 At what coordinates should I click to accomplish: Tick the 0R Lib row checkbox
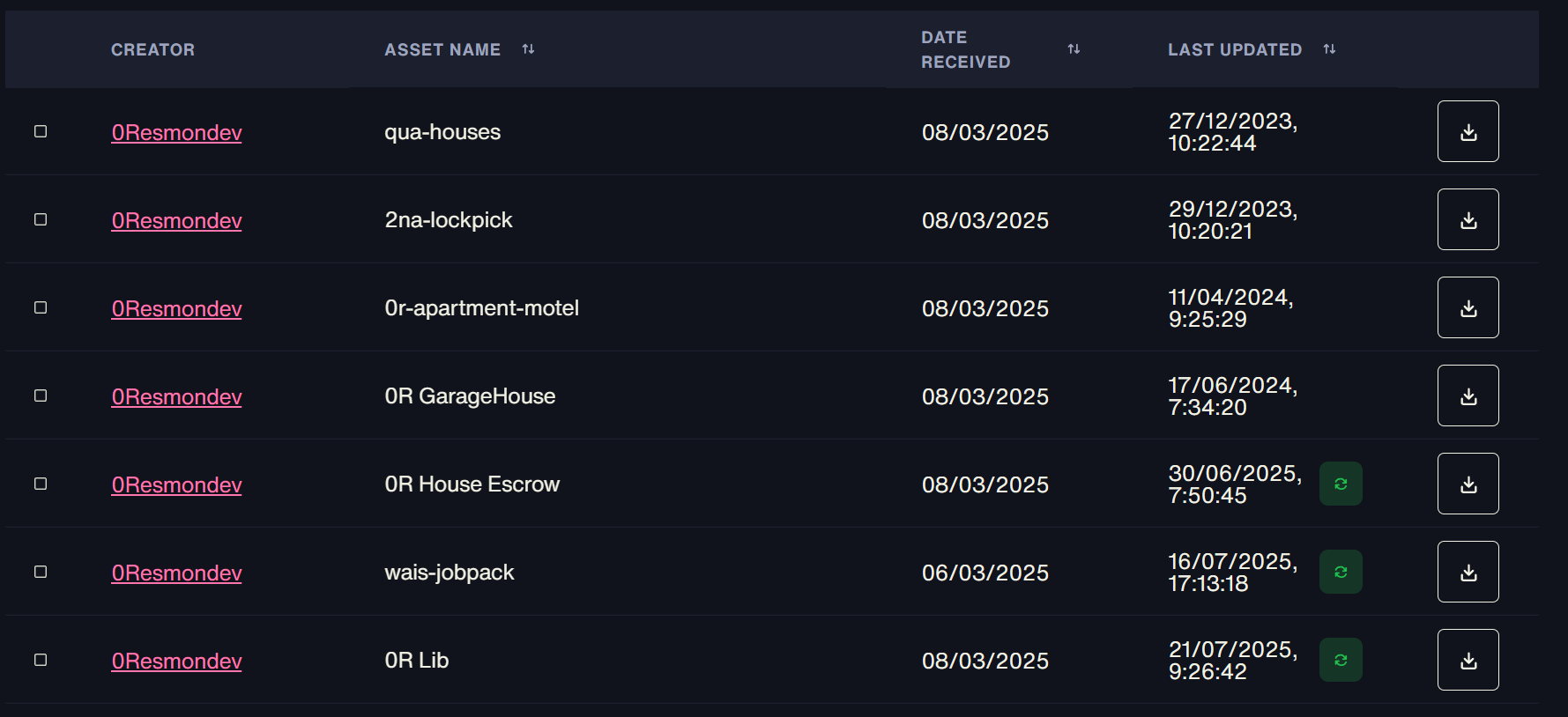coord(41,660)
